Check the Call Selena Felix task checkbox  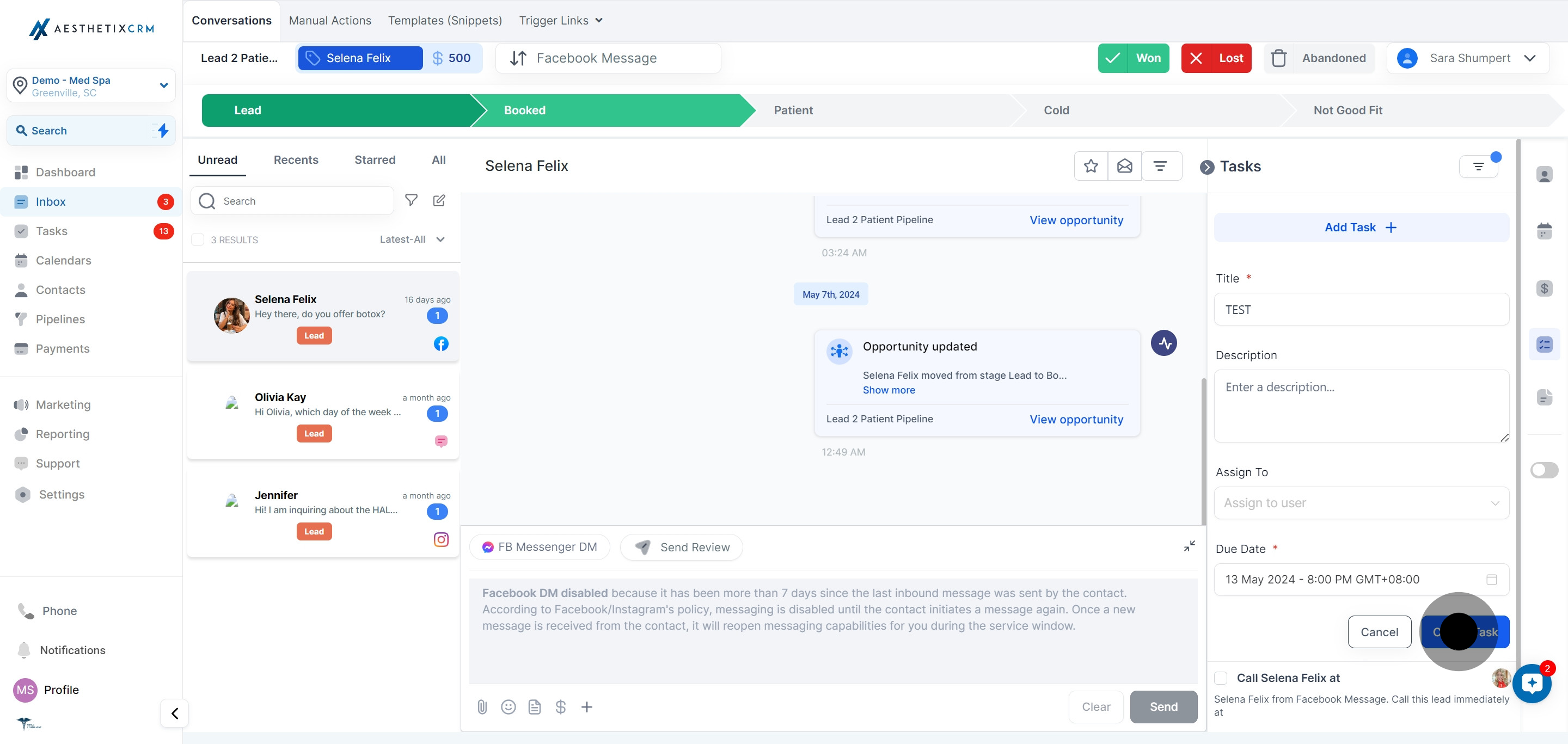tap(1221, 678)
